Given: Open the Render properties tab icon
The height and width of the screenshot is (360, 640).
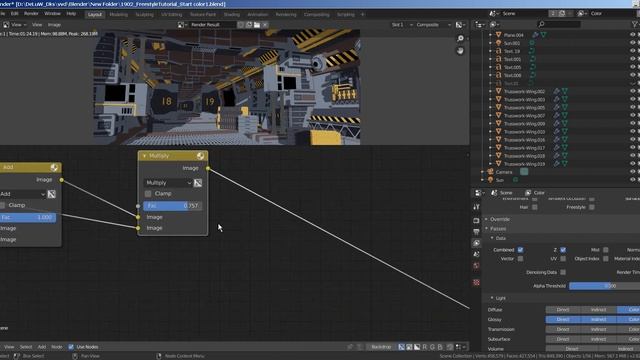Looking at the screenshot, I should pyautogui.click(x=476, y=220).
